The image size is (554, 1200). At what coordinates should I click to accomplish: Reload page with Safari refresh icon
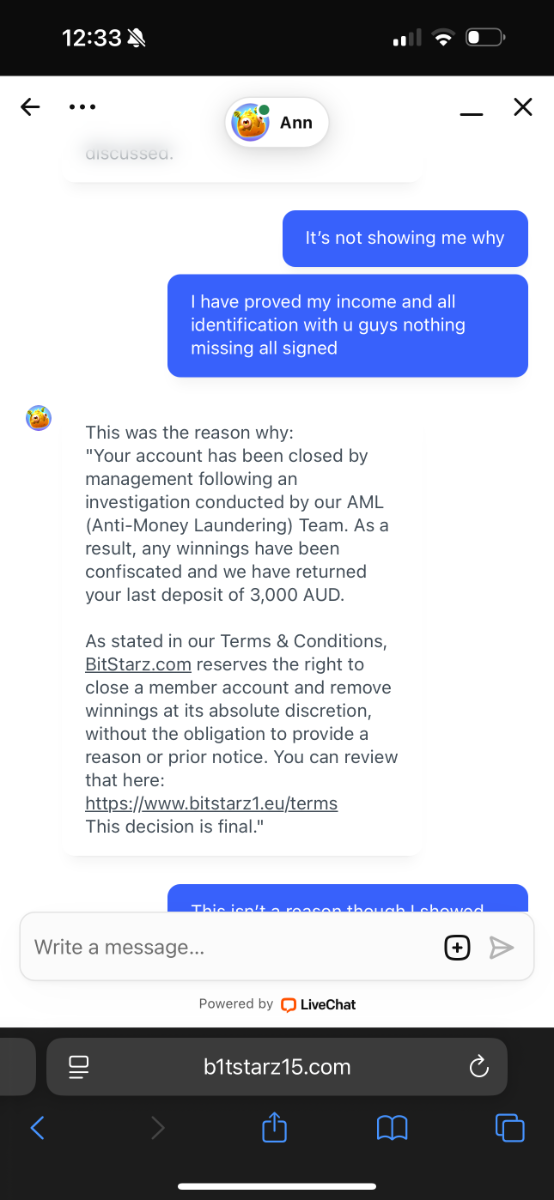(478, 1067)
